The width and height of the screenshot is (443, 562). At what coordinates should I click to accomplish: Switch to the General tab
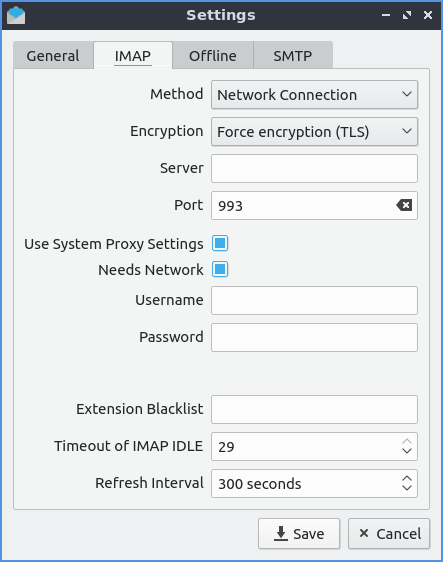click(x=53, y=56)
